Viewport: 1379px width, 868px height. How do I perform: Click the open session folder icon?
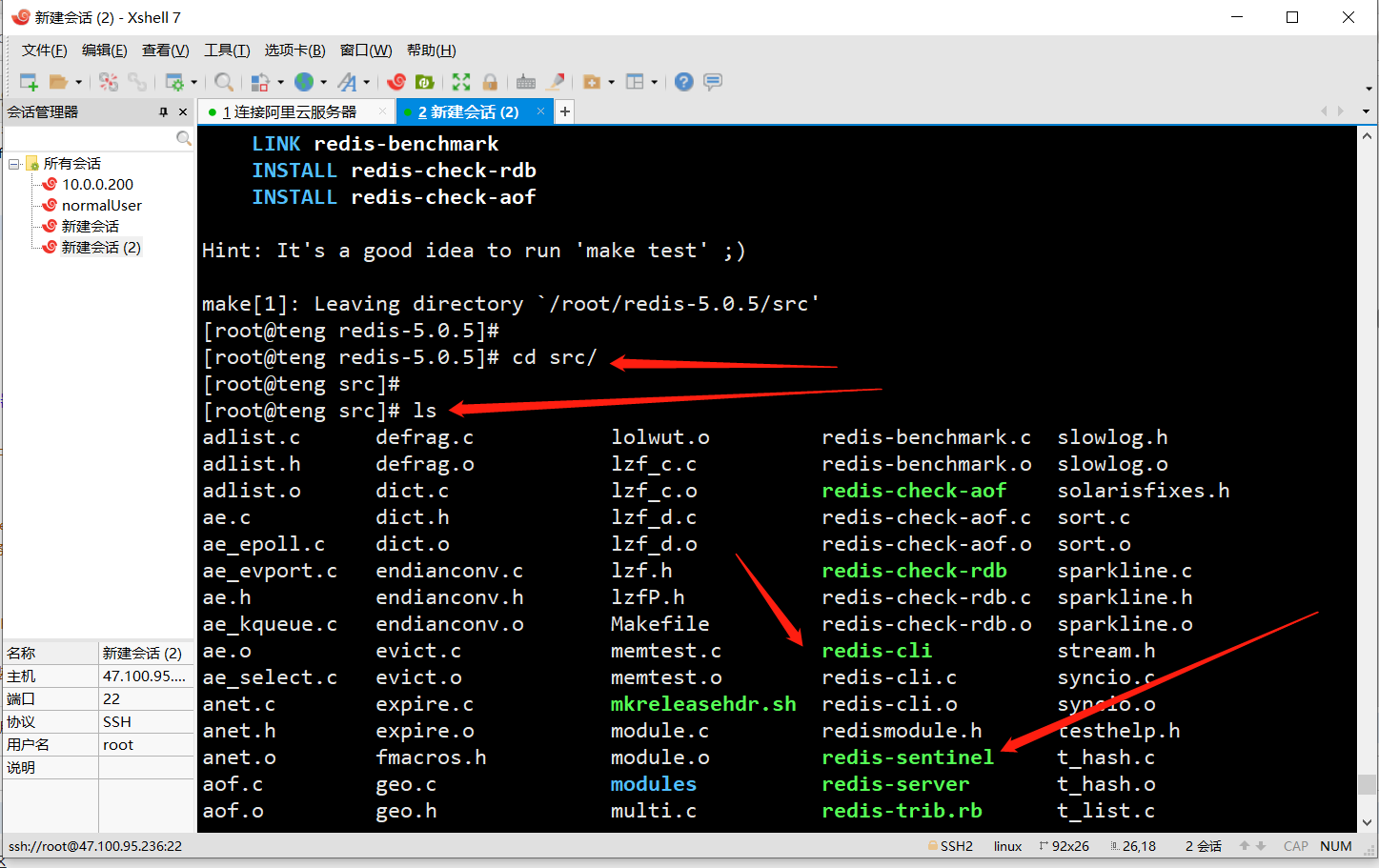click(x=59, y=82)
